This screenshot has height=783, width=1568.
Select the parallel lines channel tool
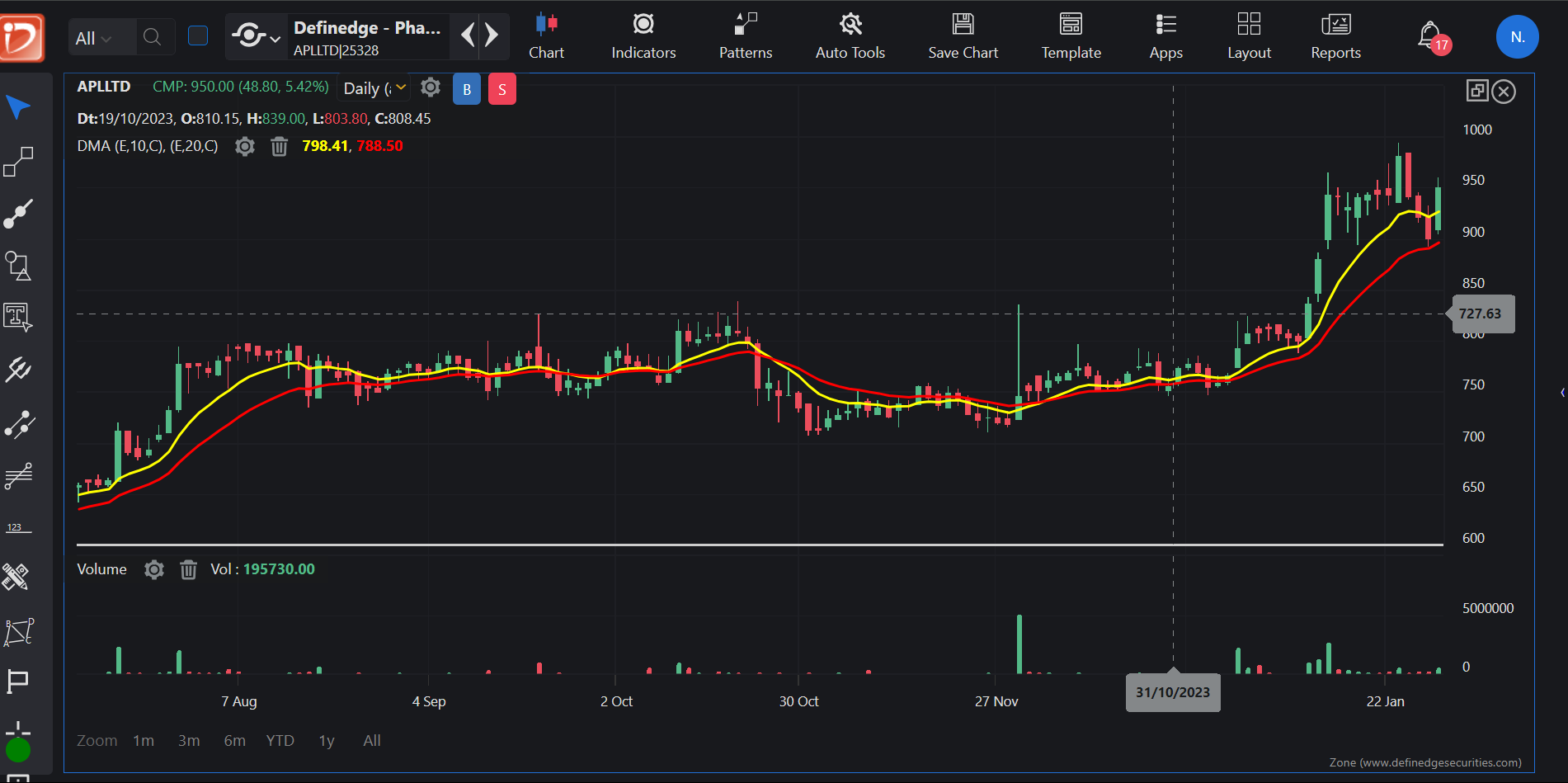[x=18, y=475]
